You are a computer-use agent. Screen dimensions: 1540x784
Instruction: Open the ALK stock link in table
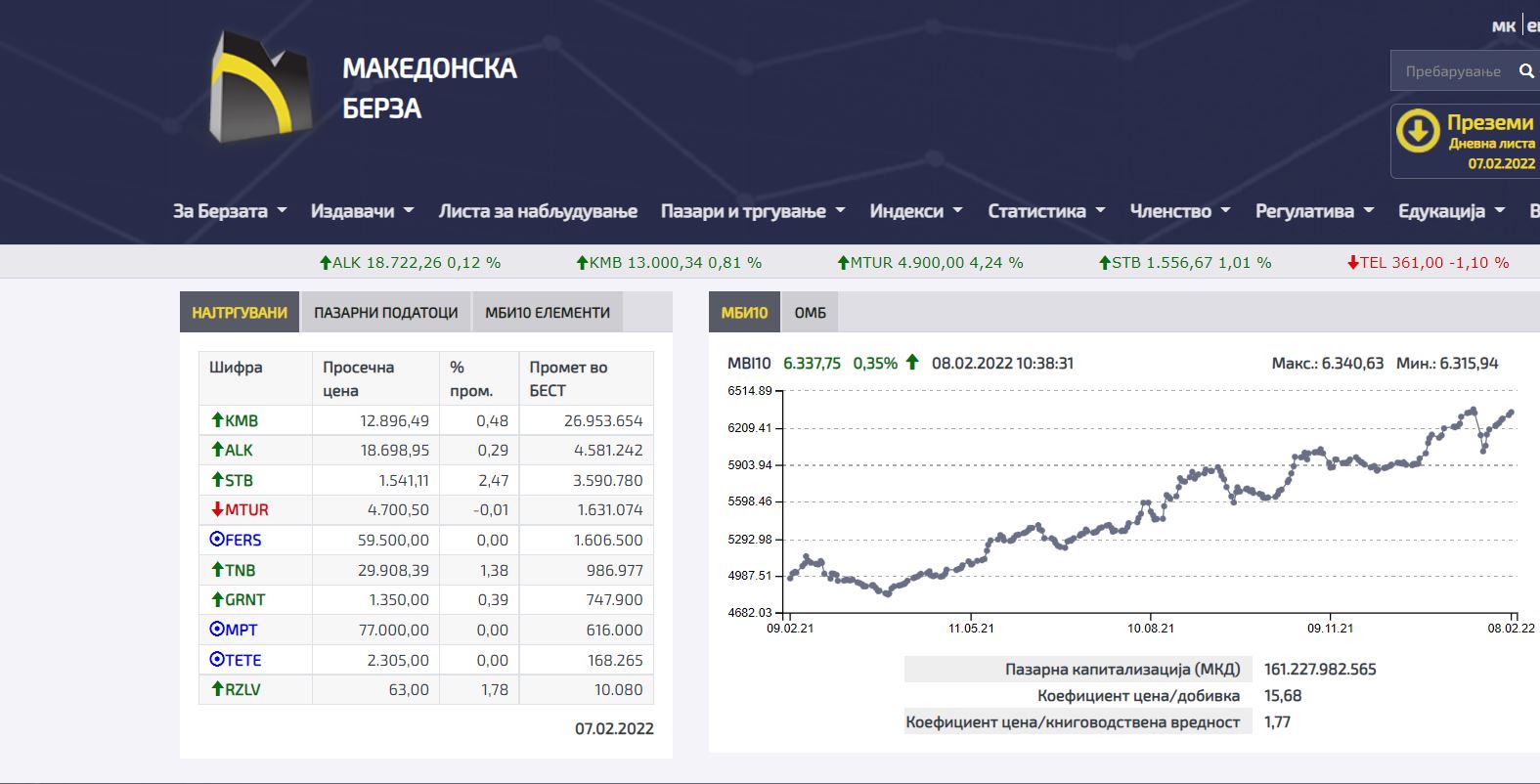(x=239, y=451)
